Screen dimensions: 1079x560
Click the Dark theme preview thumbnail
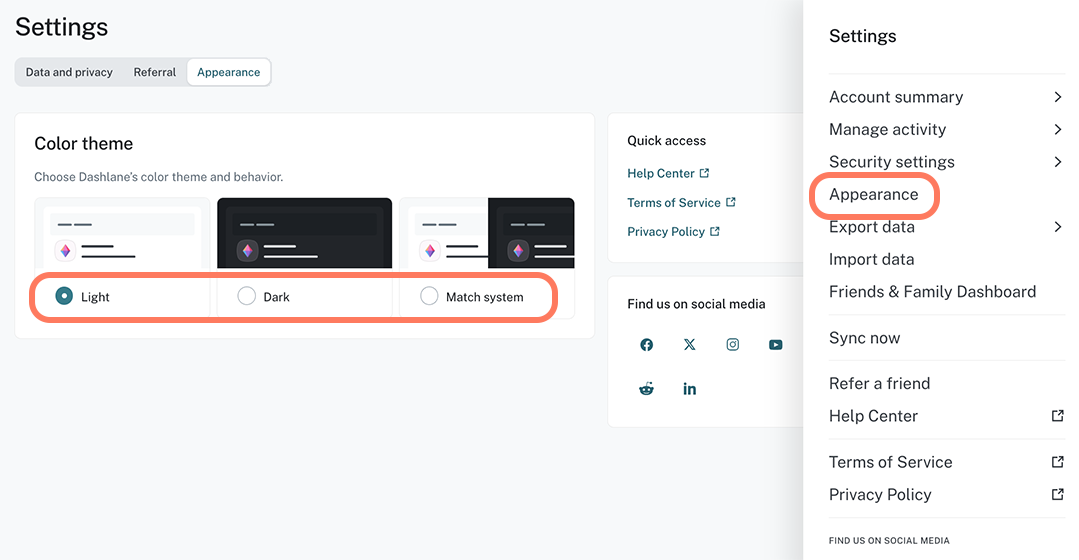click(x=304, y=233)
